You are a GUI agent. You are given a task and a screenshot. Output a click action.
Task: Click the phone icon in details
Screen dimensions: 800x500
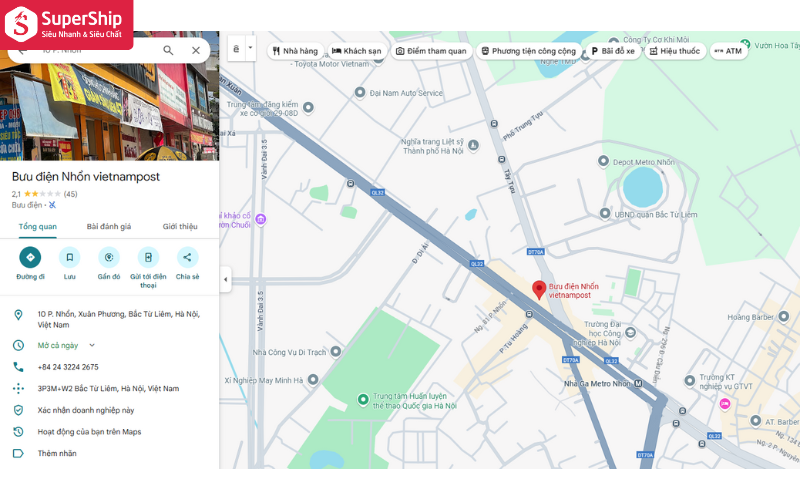click(x=18, y=367)
